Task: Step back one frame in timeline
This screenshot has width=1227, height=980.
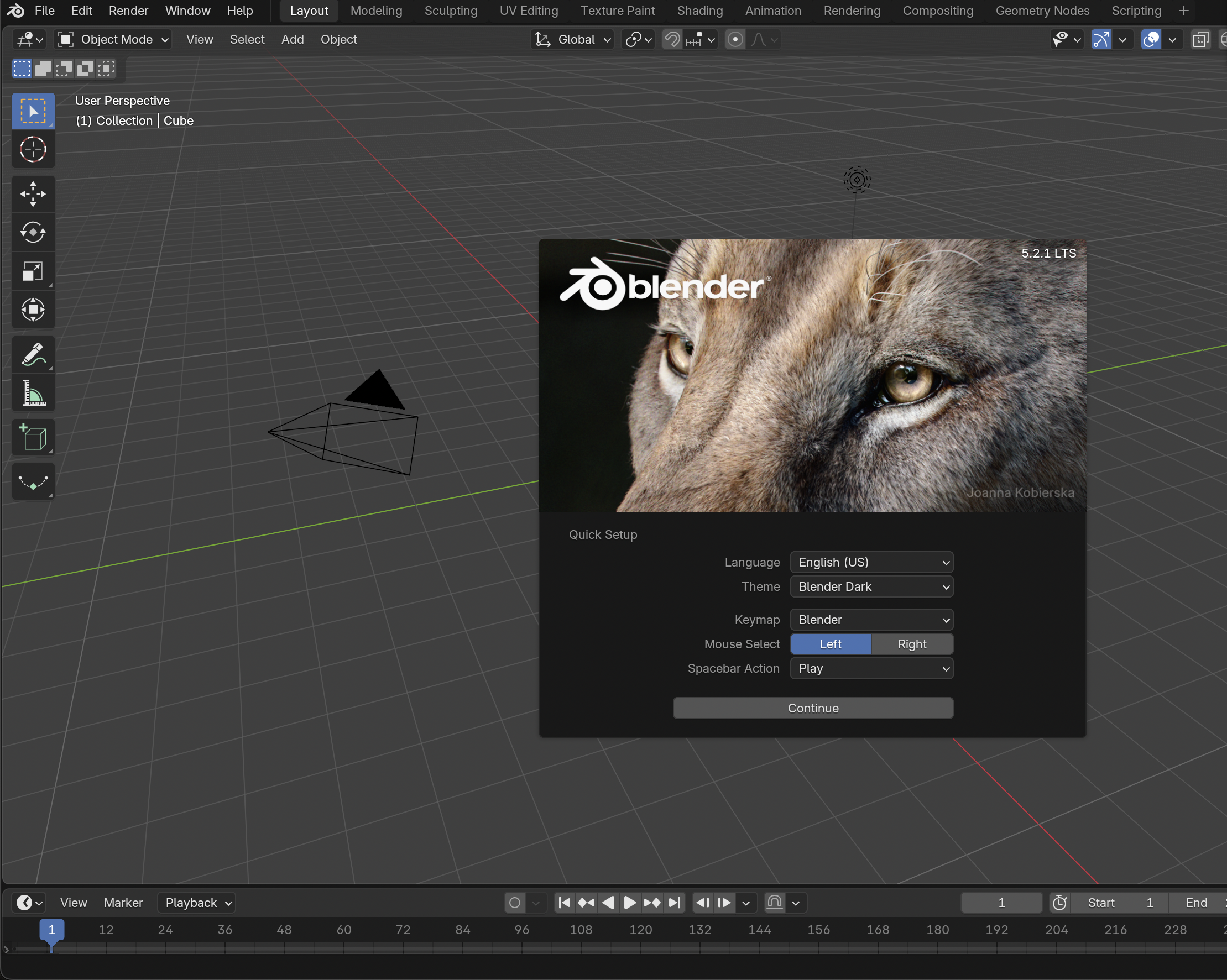Action: pyautogui.click(x=703, y=903)
